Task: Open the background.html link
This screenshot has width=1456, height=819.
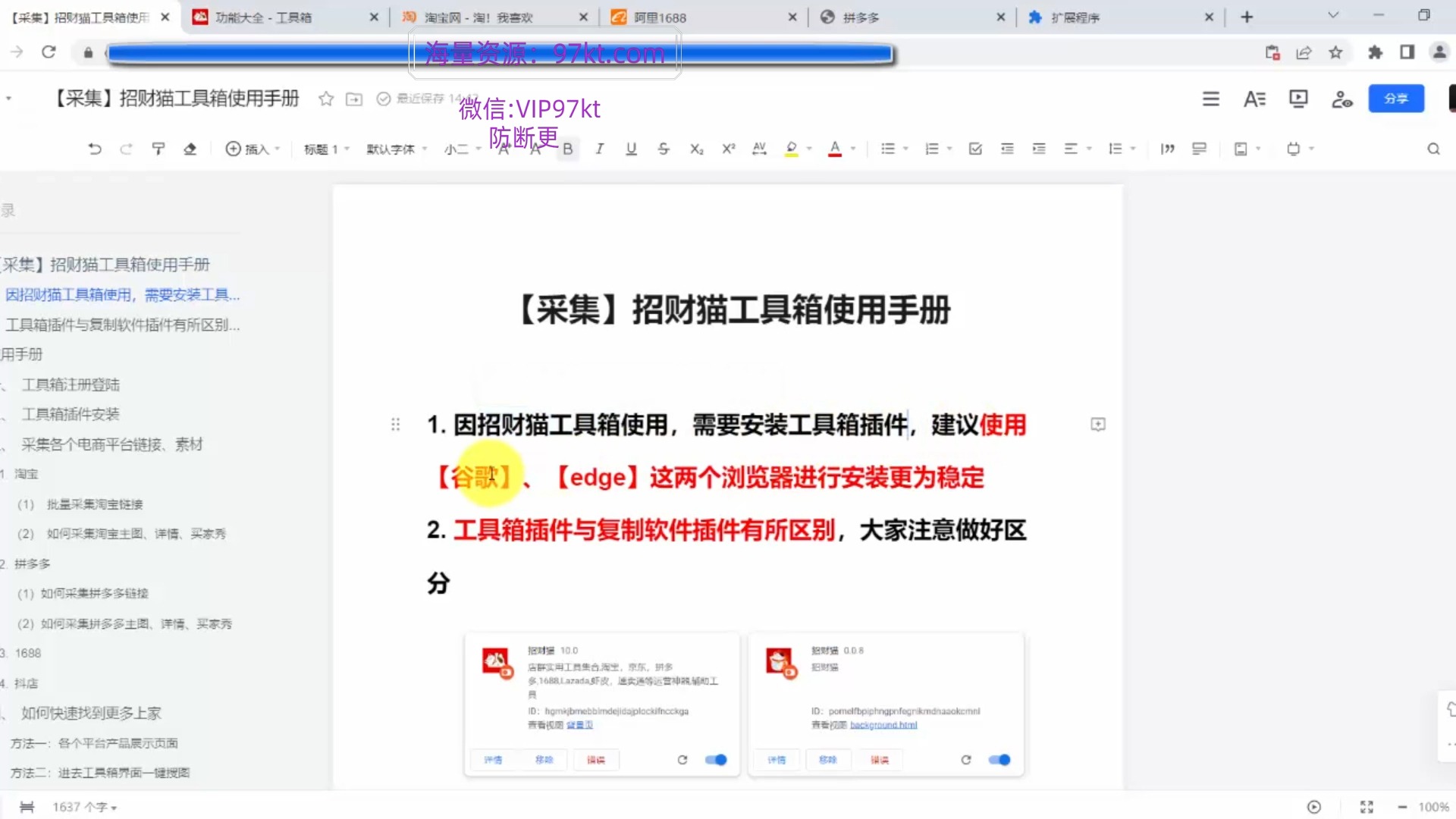Action: [883, 725]
